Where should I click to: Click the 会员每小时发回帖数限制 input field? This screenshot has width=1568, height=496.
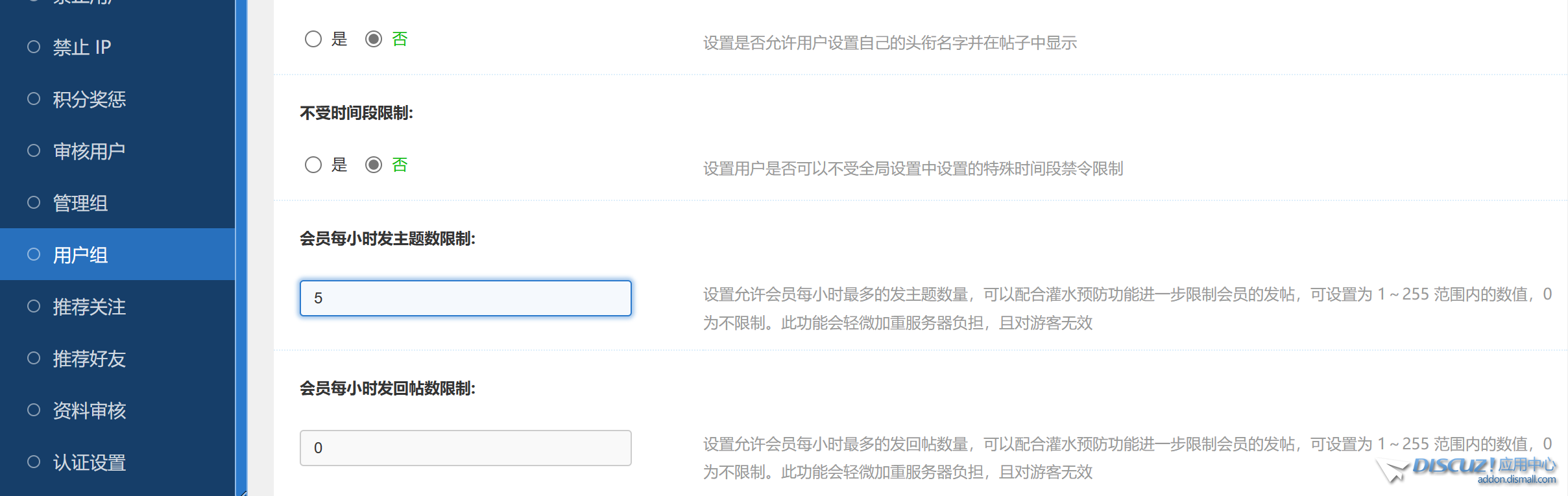point(465,448)
